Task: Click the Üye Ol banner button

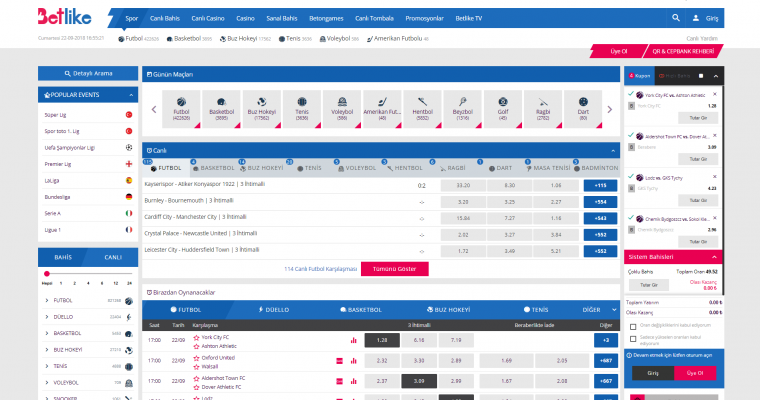Action: click(619, 51)
